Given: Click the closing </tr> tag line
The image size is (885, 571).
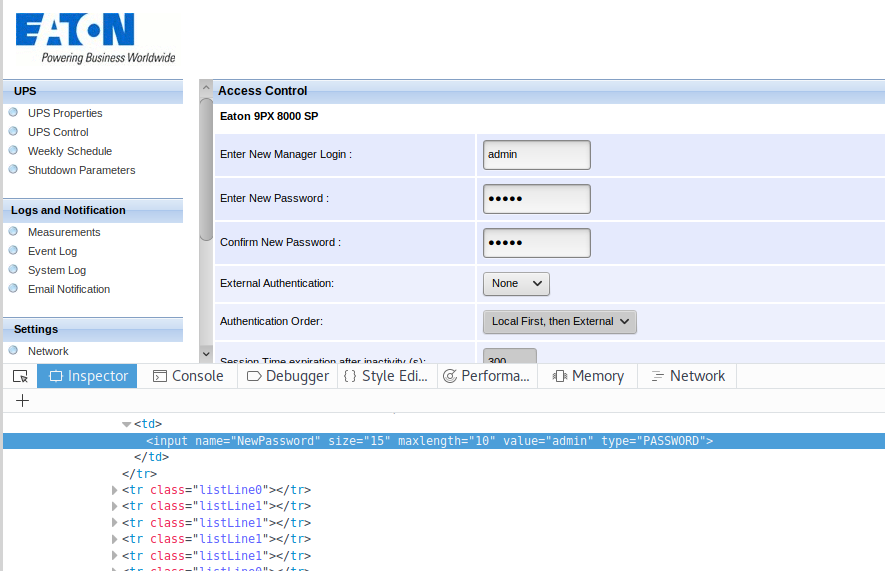Looking at the screenshot, I should (139, 474).
